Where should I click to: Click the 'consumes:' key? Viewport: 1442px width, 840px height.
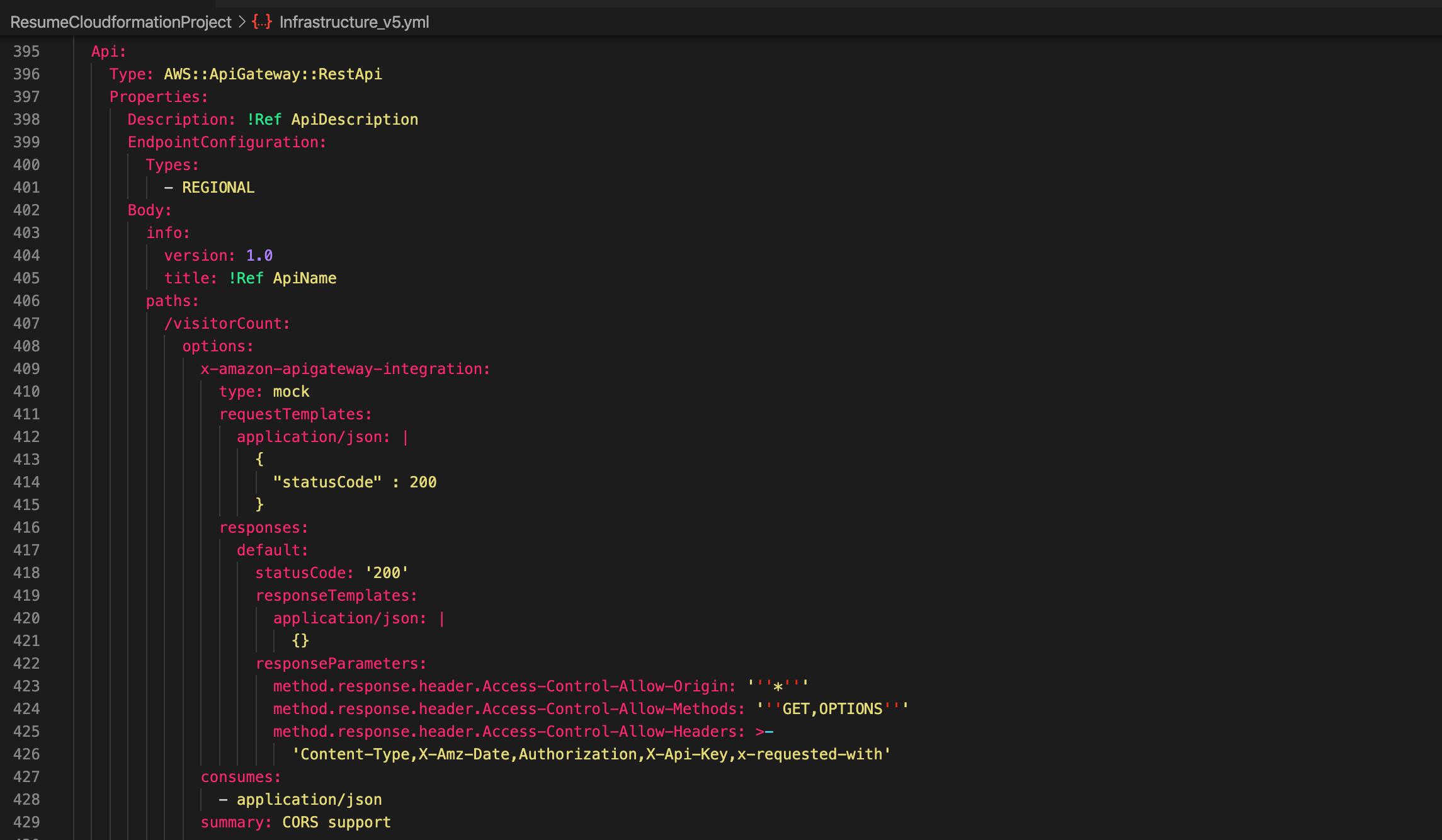241,777
